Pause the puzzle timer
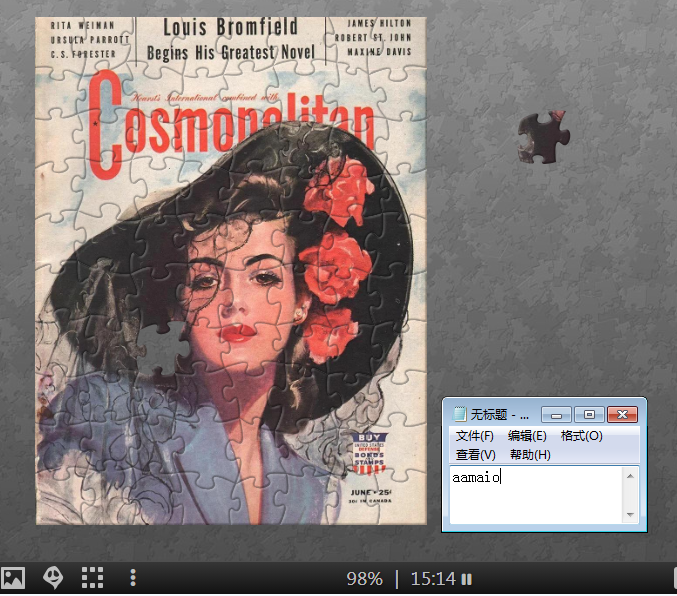 tap(466, 579)
